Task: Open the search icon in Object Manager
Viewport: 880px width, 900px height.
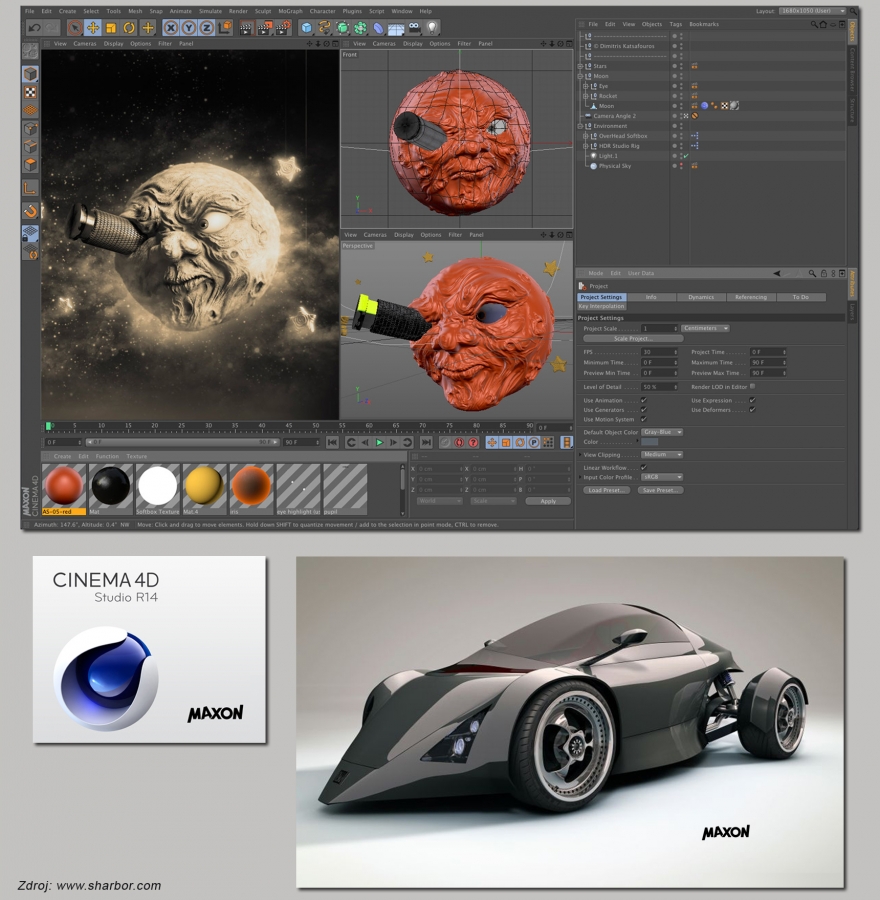Action: 814,25
